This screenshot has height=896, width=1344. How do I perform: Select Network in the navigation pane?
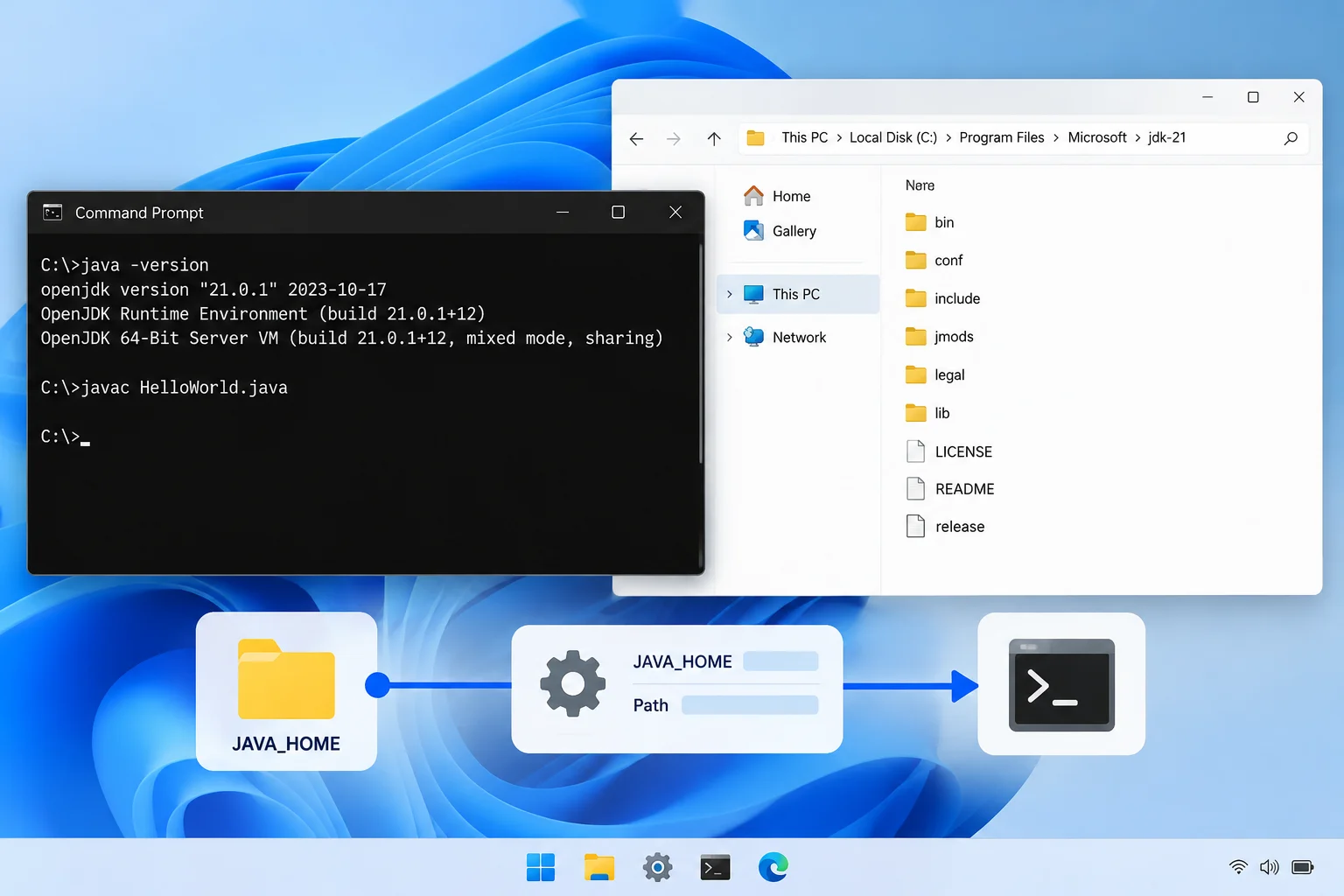(785, 337)
